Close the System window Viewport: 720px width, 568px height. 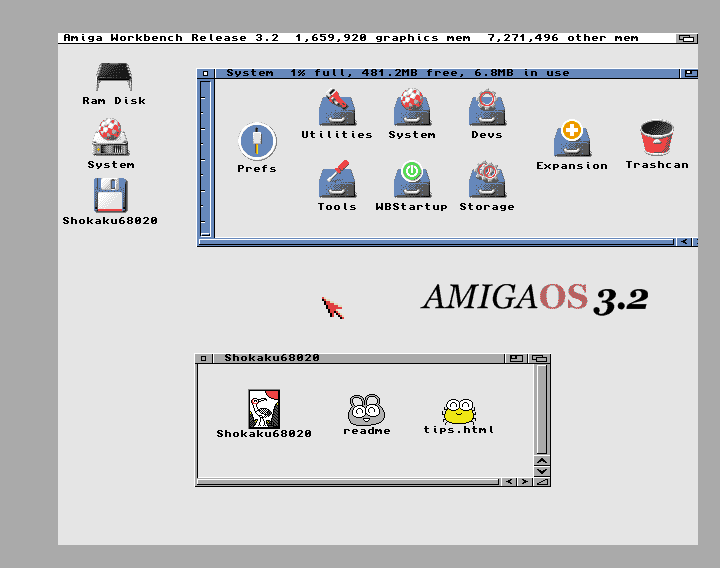(205, 73)
